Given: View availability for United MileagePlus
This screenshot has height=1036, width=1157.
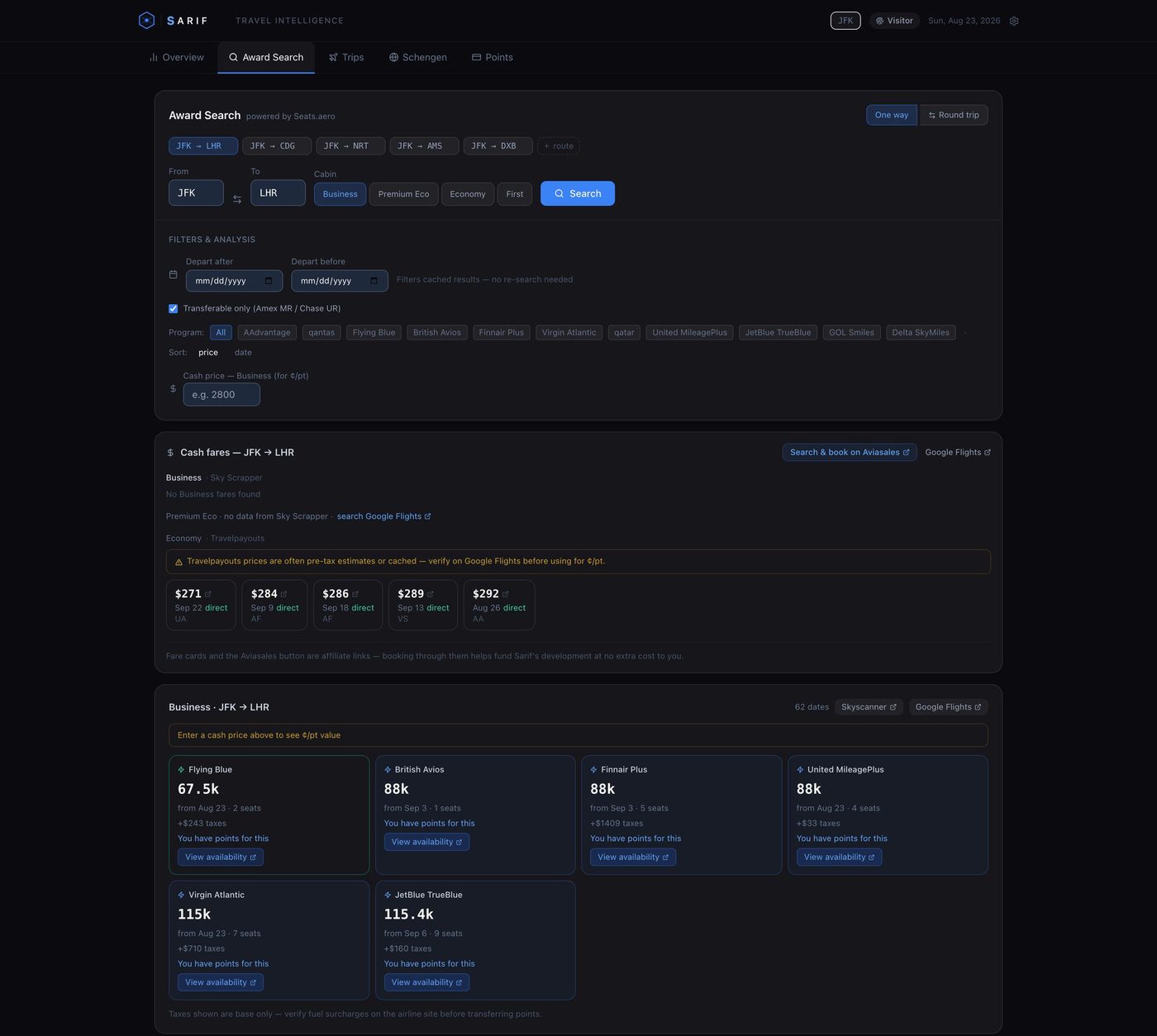Looking at the screenshot, I should pos(839,858).
